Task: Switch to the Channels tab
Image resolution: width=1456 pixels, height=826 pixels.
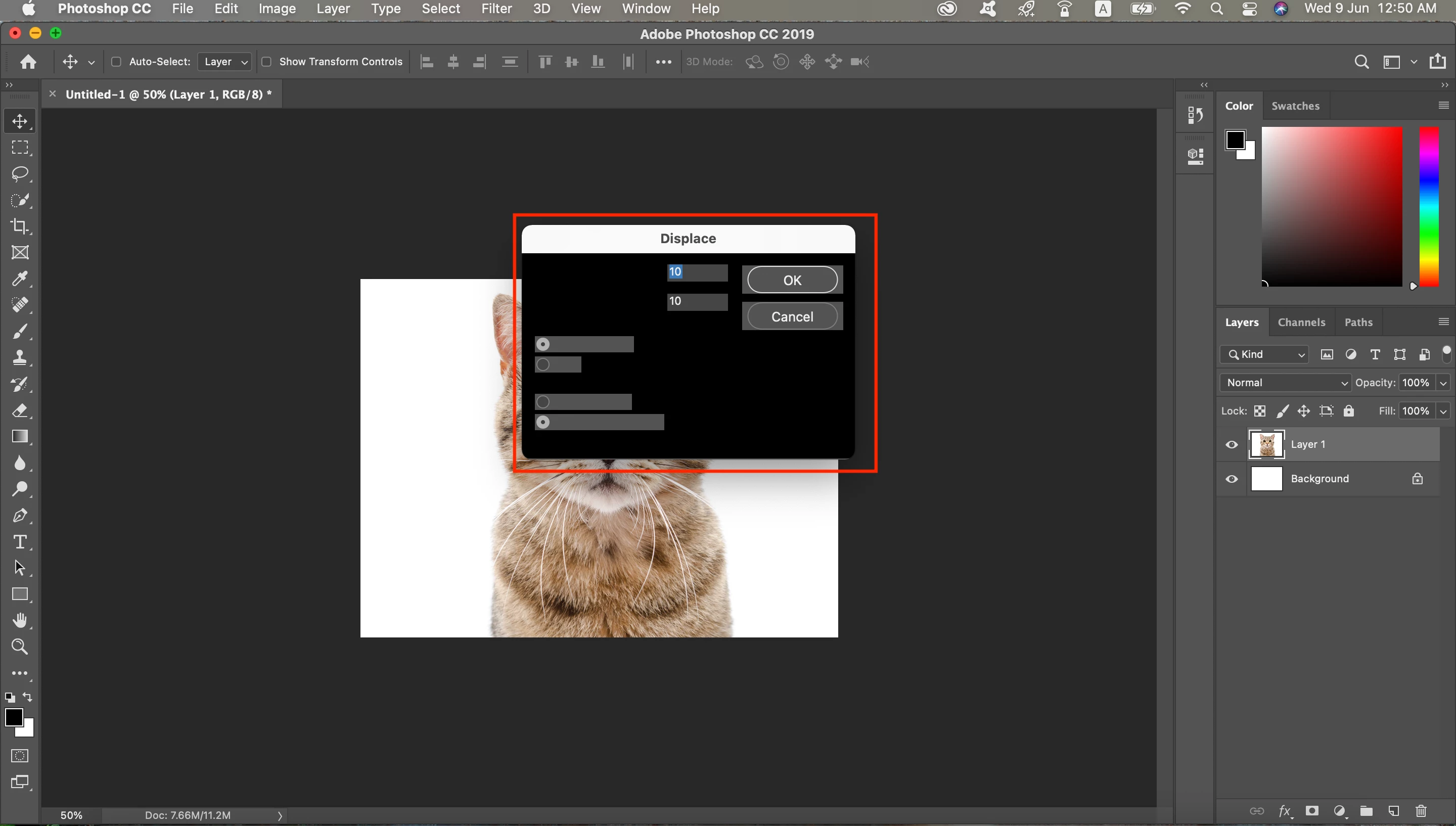Action: click(1301, 322)
